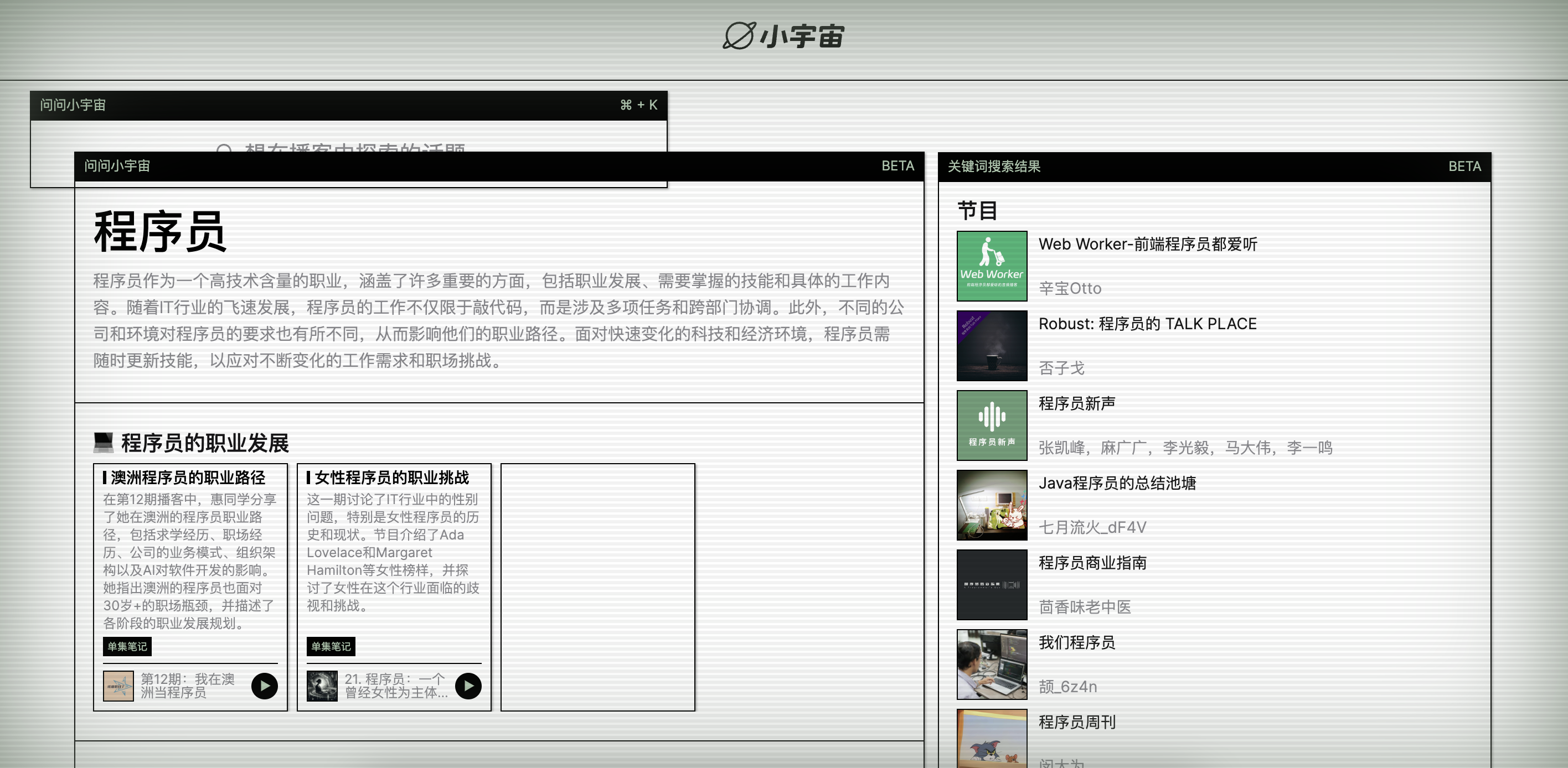Open Robust podcast dark cover thumbnail
1568x768 pixels.
(992, 345)
